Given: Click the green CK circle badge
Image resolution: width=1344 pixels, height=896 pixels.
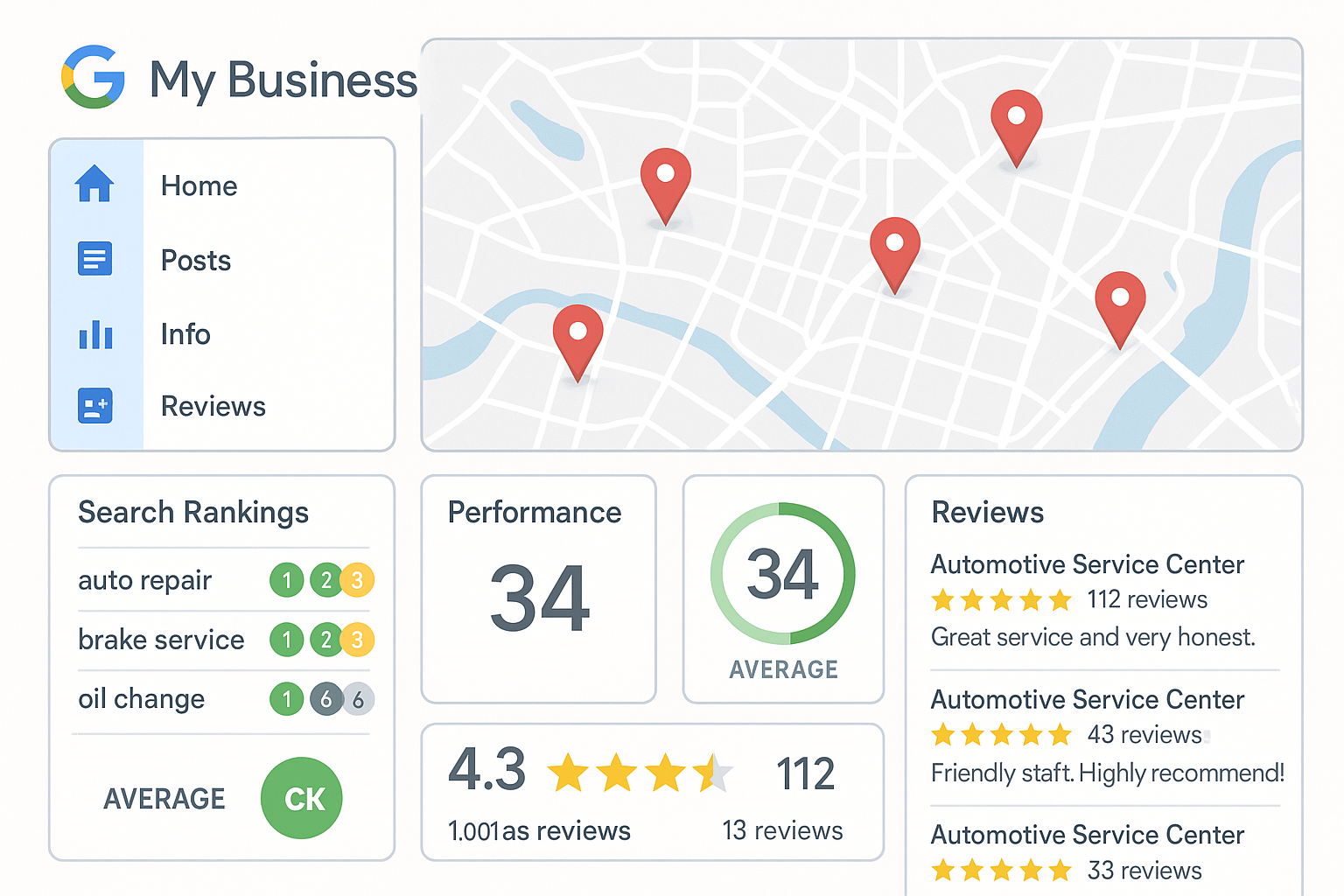Looking at the screenshot, I should 302,798.
